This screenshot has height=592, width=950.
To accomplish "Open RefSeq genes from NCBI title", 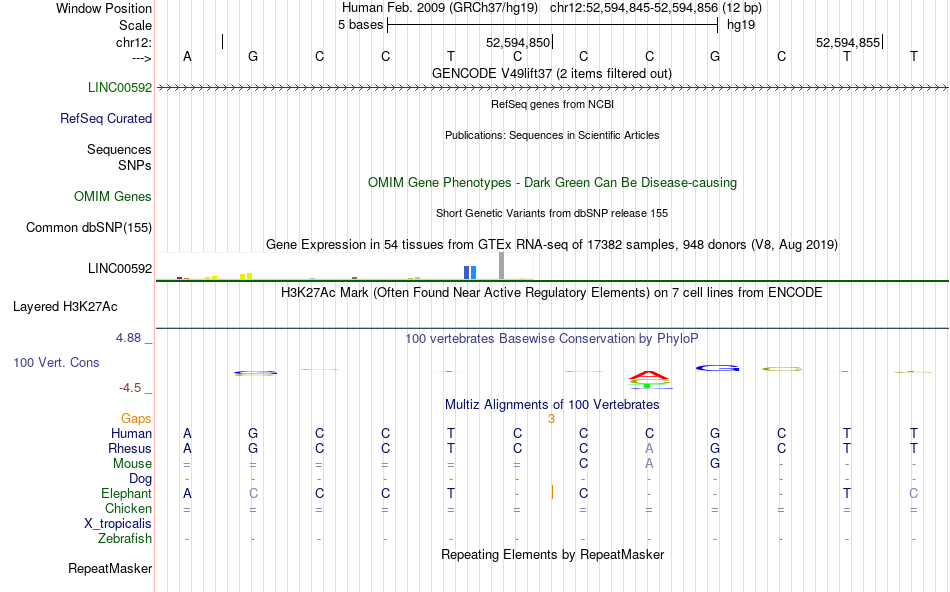I will [552, 104].
